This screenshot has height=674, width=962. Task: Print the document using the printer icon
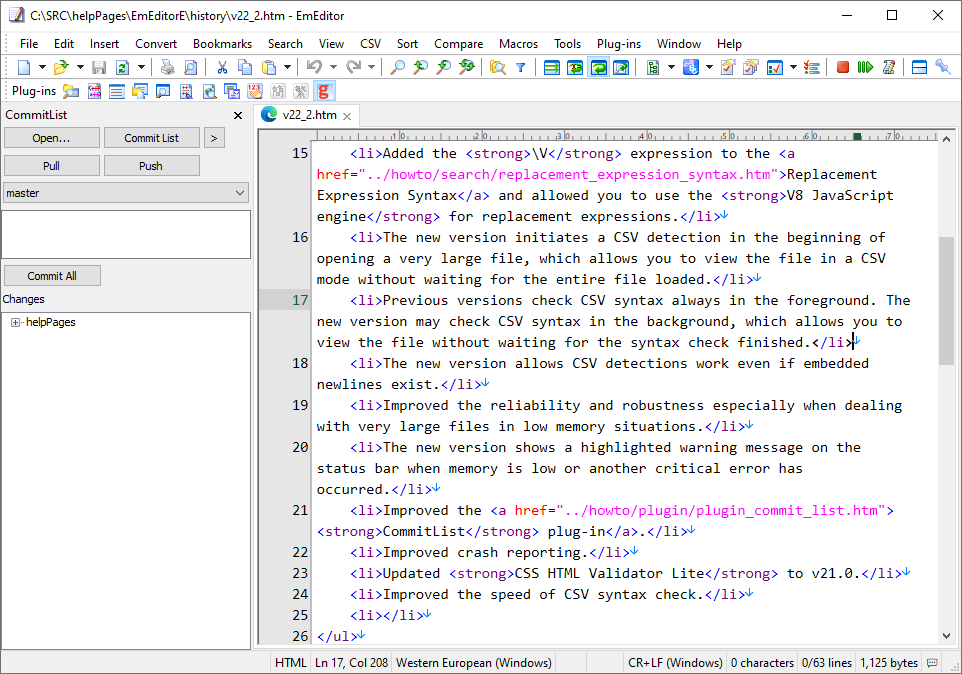tap(167, 67)
